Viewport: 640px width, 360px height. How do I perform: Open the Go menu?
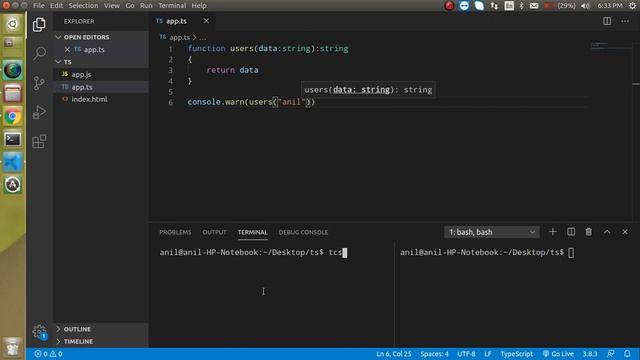pyautogui.click(x=130, y=6)
